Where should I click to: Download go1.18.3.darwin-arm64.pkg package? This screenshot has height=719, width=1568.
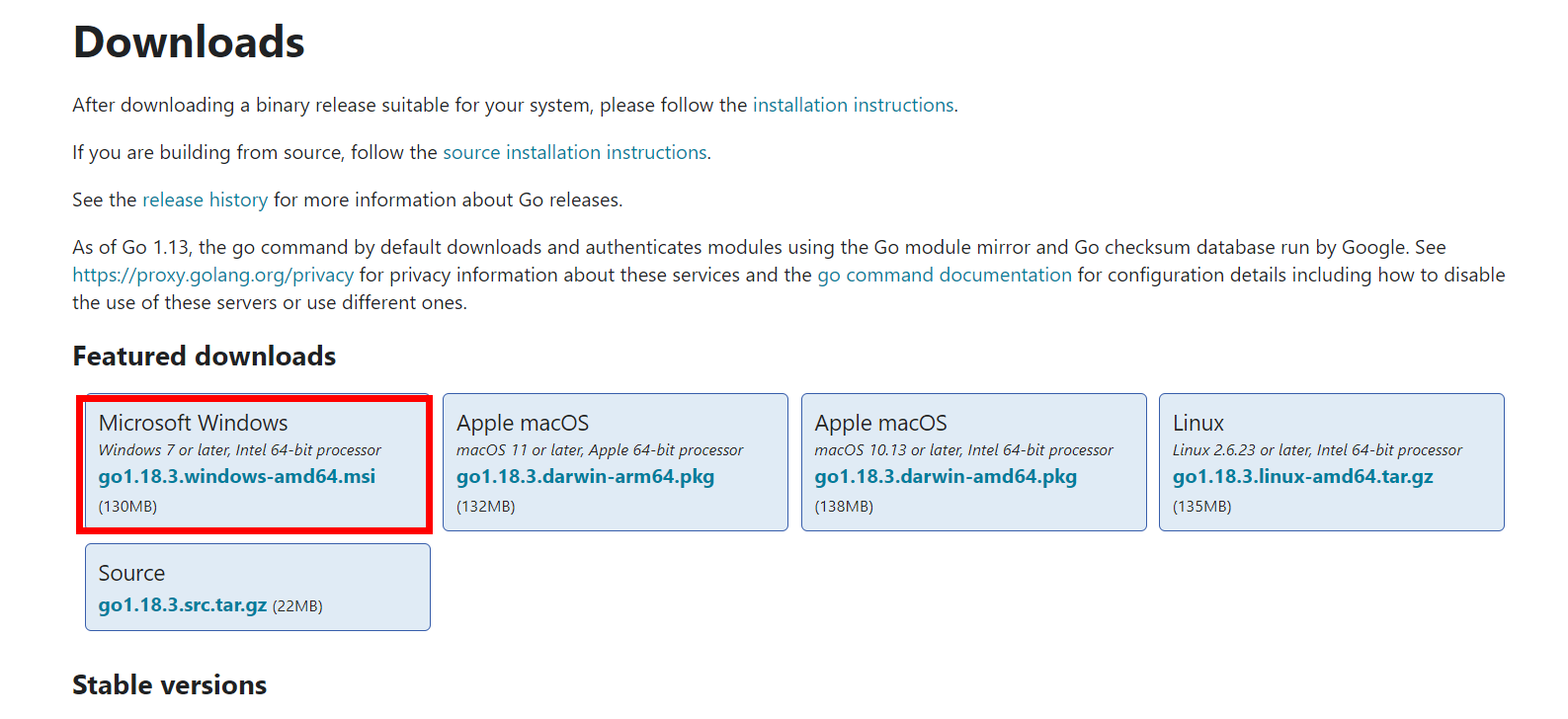coord(585,477)
